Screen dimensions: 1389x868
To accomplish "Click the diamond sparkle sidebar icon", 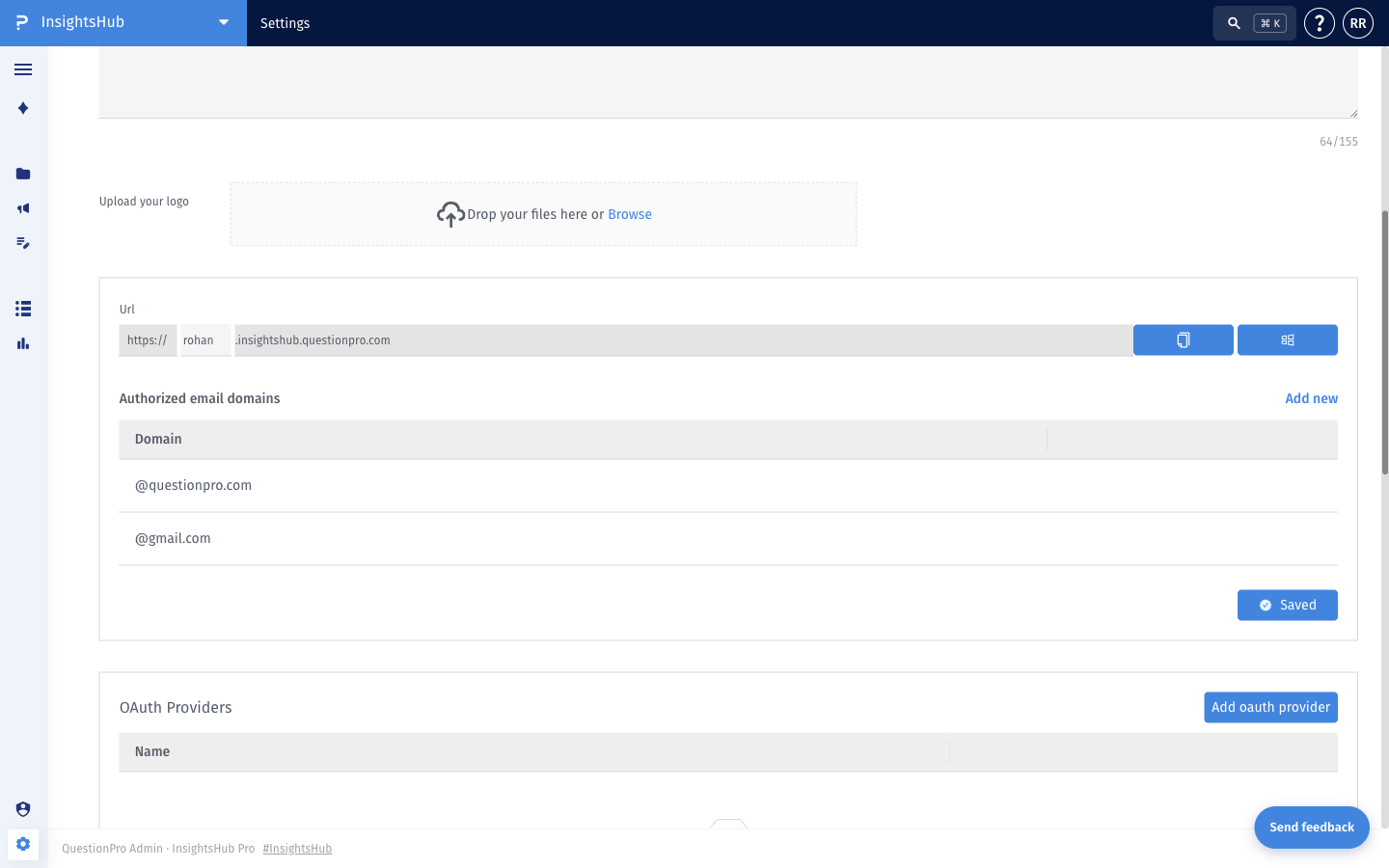I will (x=23, y=108).
